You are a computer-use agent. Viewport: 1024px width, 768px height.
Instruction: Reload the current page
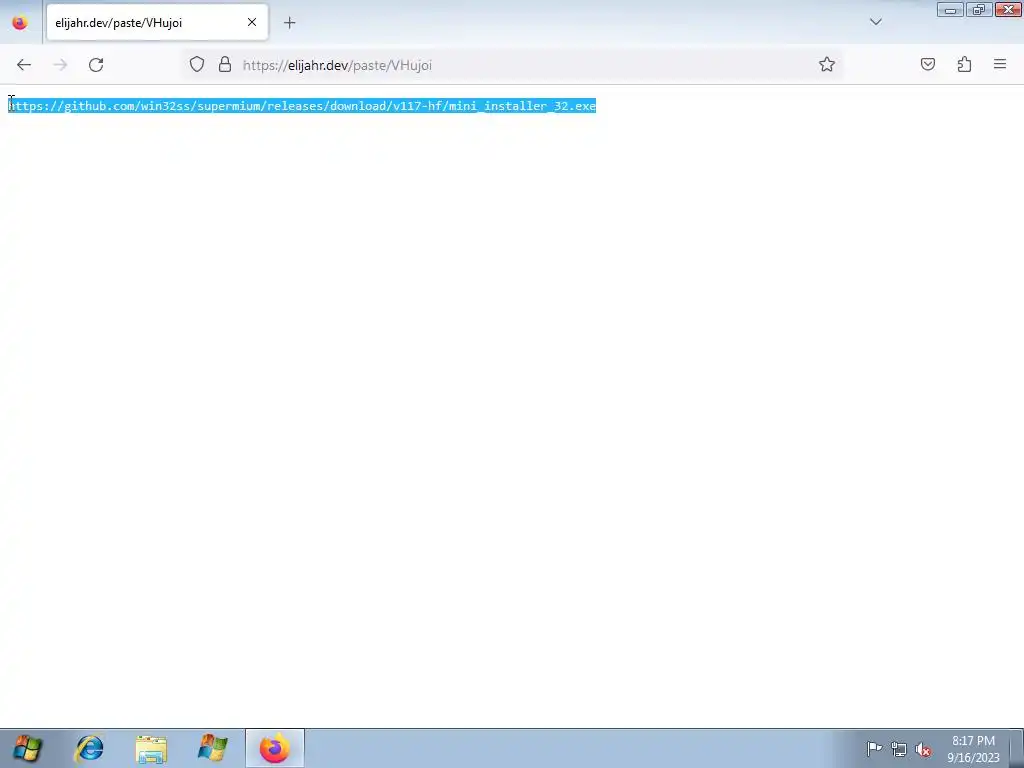96,65
